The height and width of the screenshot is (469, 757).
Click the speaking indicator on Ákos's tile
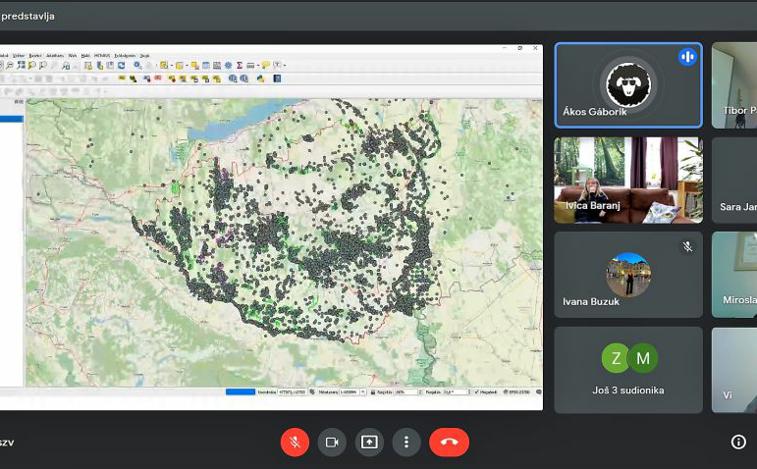tap(687, 57)
